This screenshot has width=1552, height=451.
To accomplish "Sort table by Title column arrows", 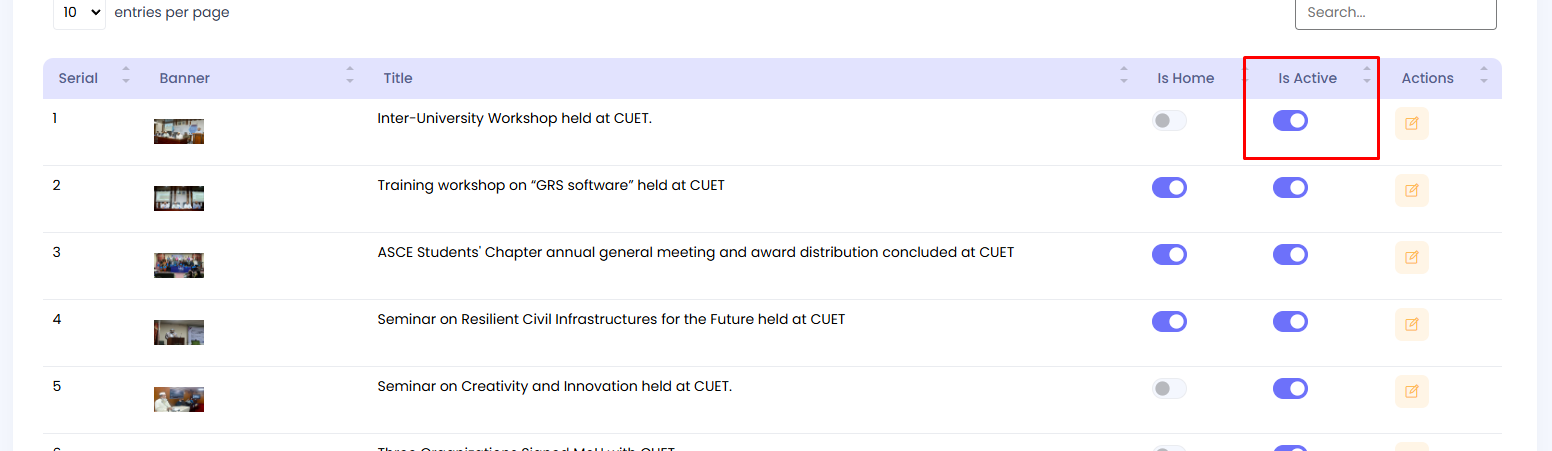I will pyautogui.click(x=1124, y=75).
